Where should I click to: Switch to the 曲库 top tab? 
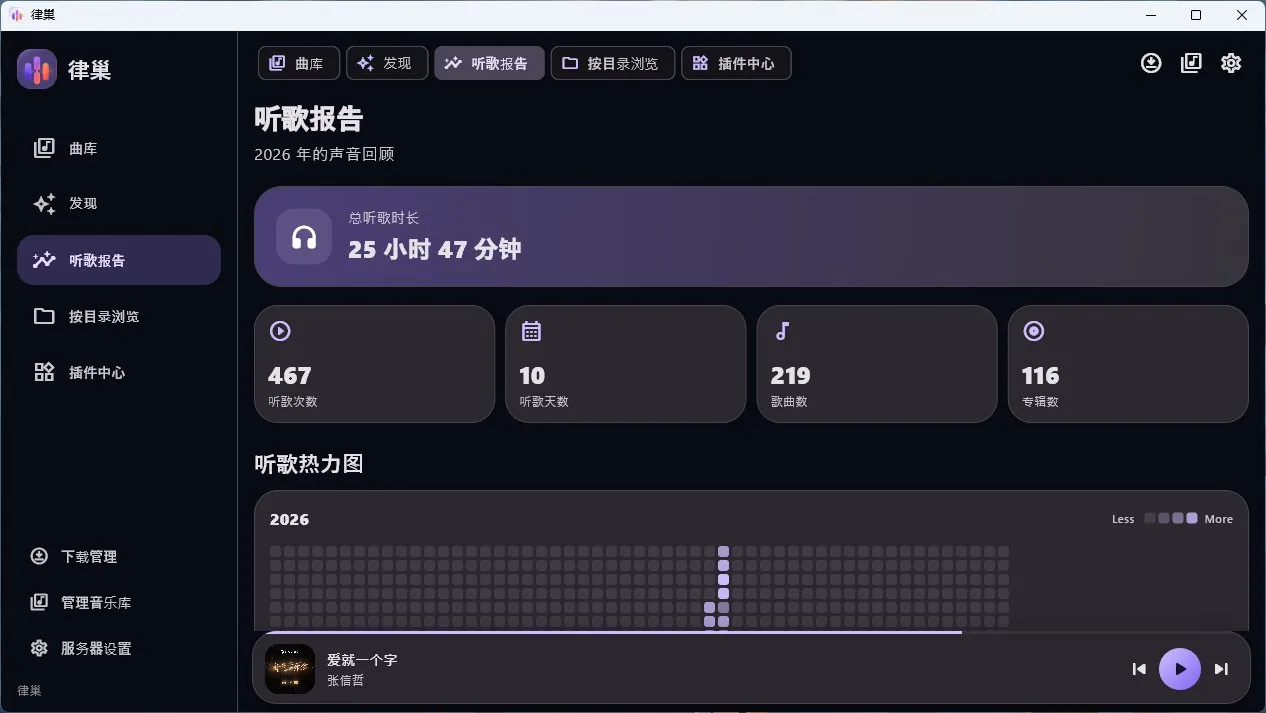[299, 63]
